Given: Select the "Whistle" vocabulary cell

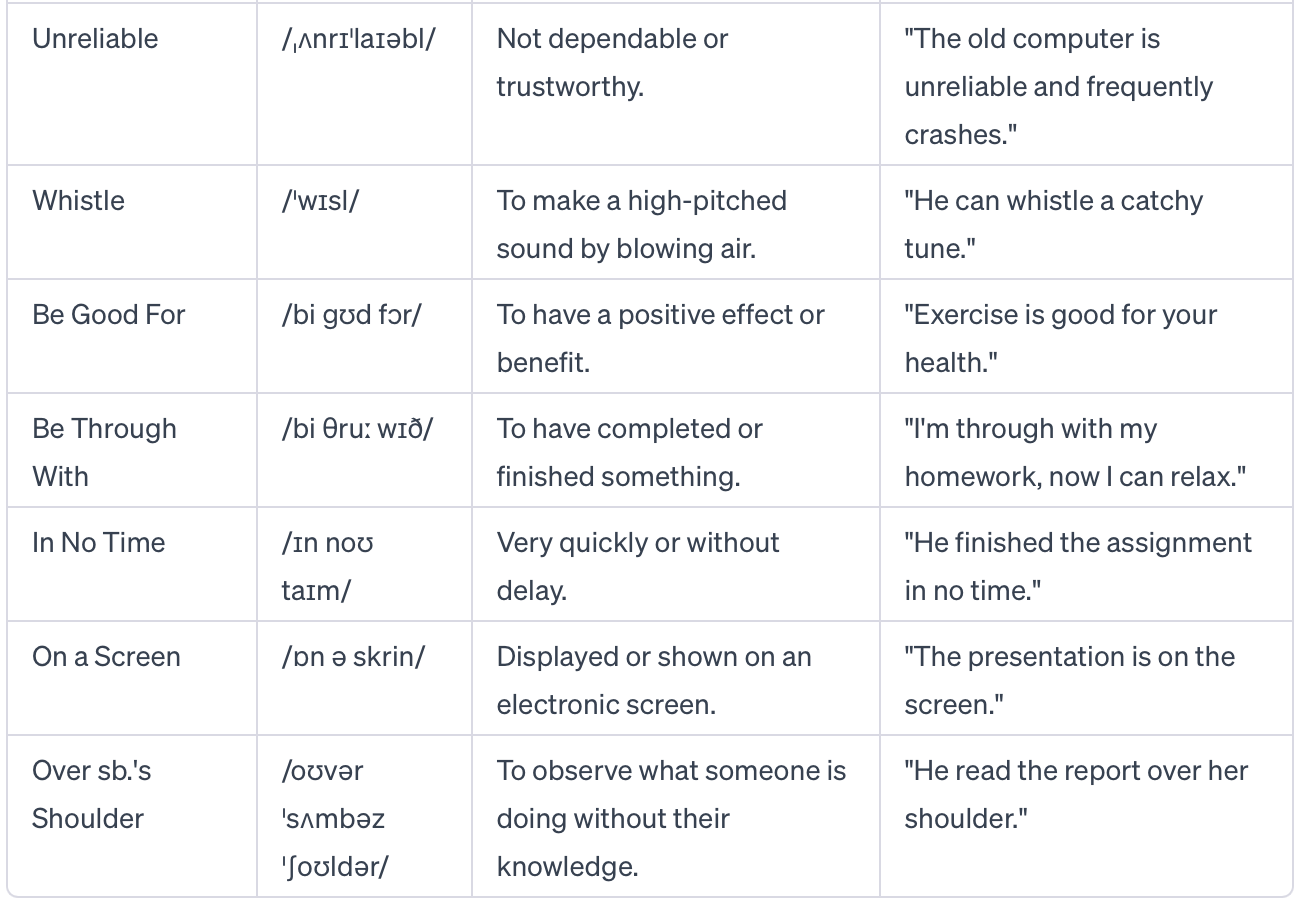Looking at the screenshot, I should tap(78, 200).
